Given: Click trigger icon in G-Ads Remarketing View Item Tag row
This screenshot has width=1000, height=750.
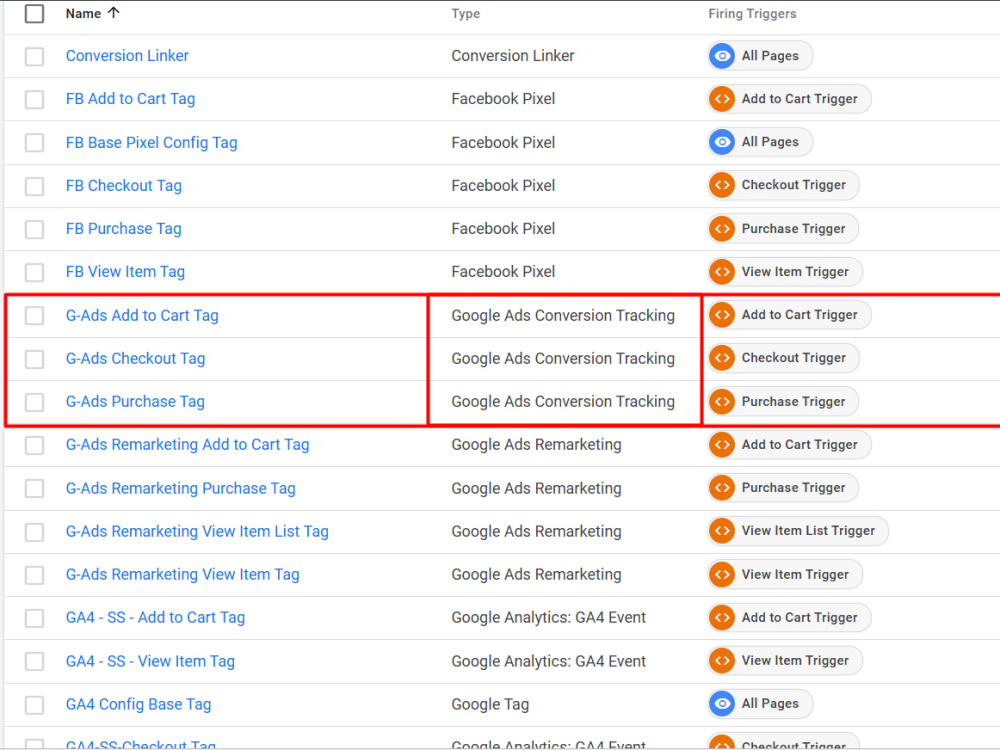Looking at the screenshot, I should 722,574.
